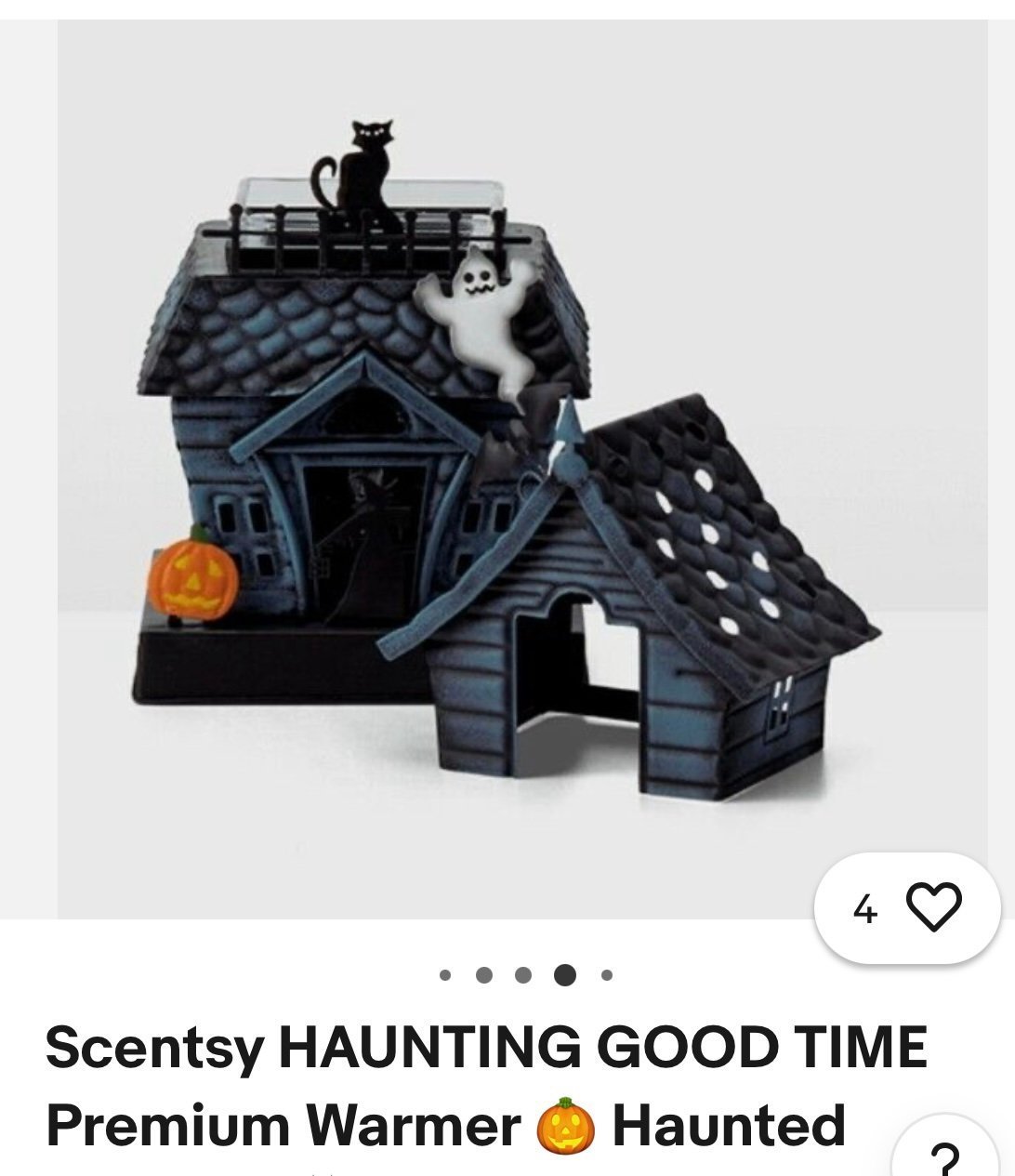Jump to the third carousel image dot
This screenshot has height=1176, width=1015.
tap(523, 975)
